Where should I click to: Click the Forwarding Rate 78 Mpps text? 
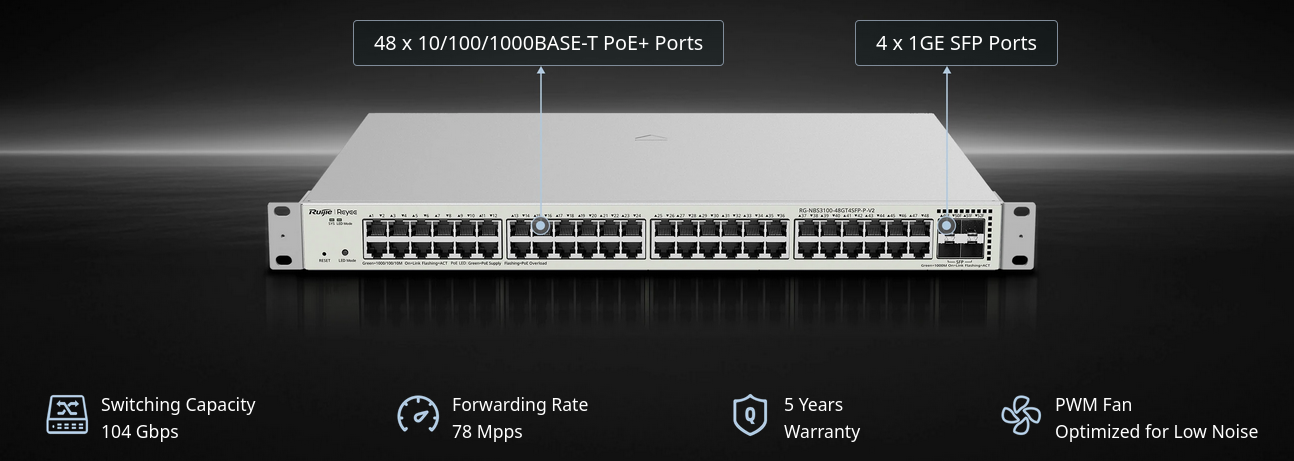click(x=520, y=418)
